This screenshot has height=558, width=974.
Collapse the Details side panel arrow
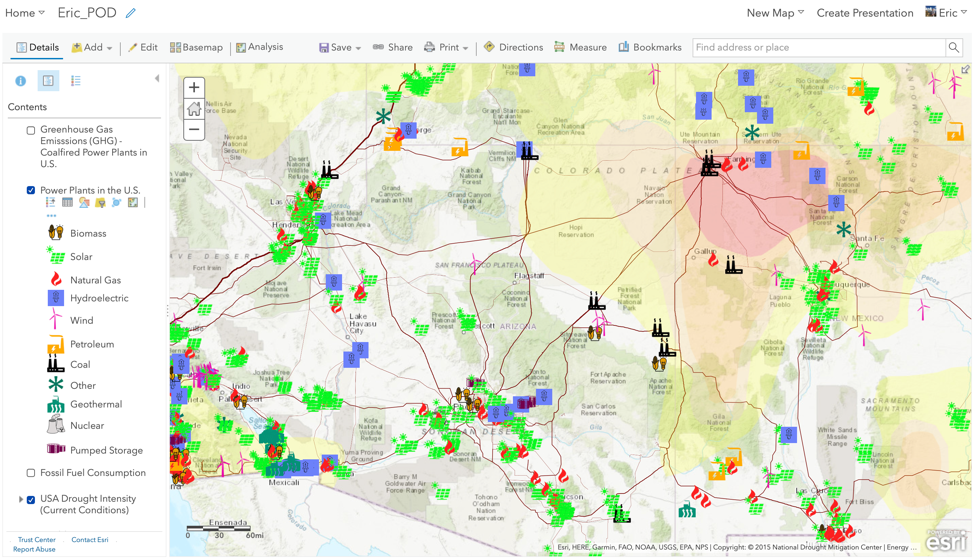[157, 78]
